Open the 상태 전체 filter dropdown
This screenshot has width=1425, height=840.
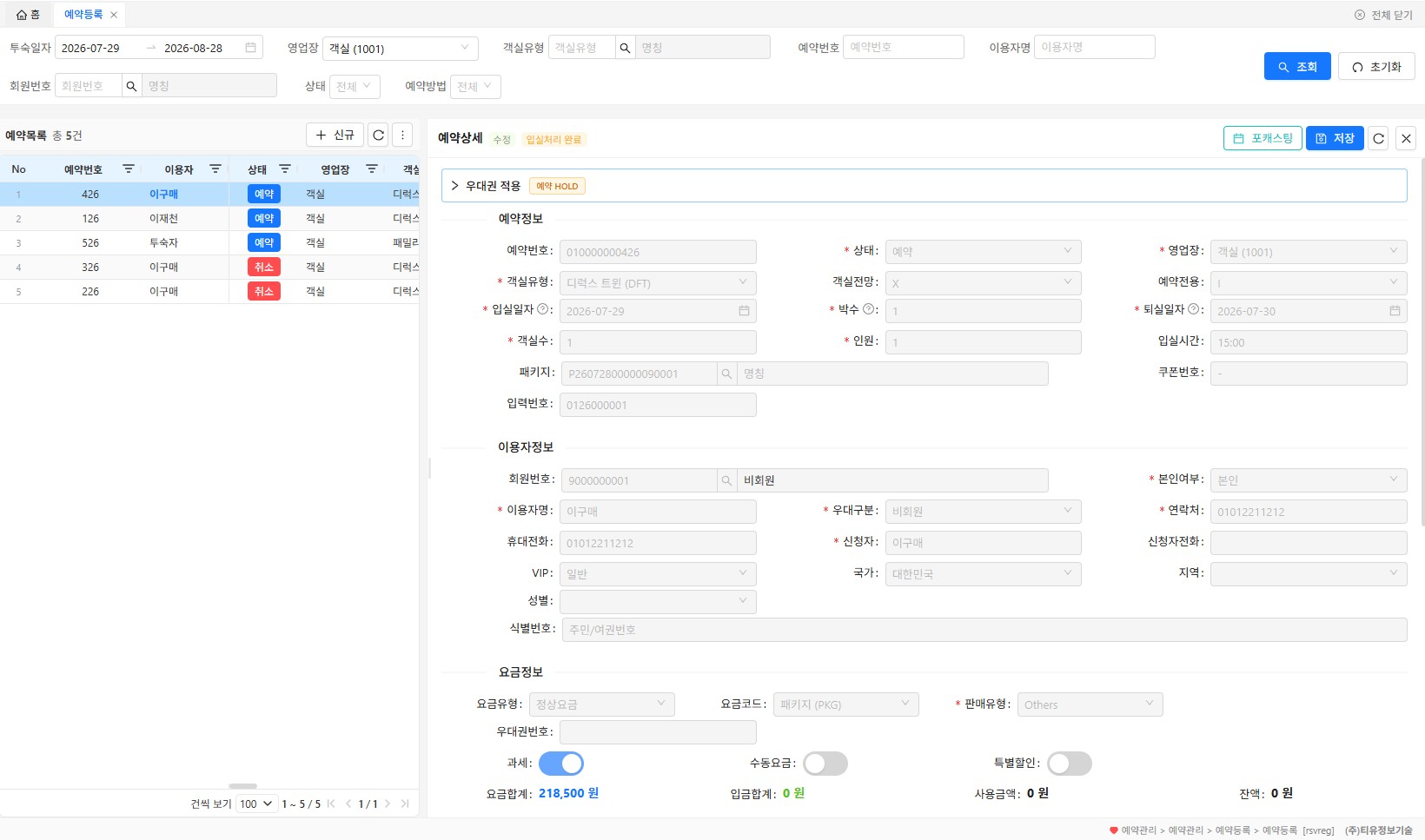click(x=355, y=86)
